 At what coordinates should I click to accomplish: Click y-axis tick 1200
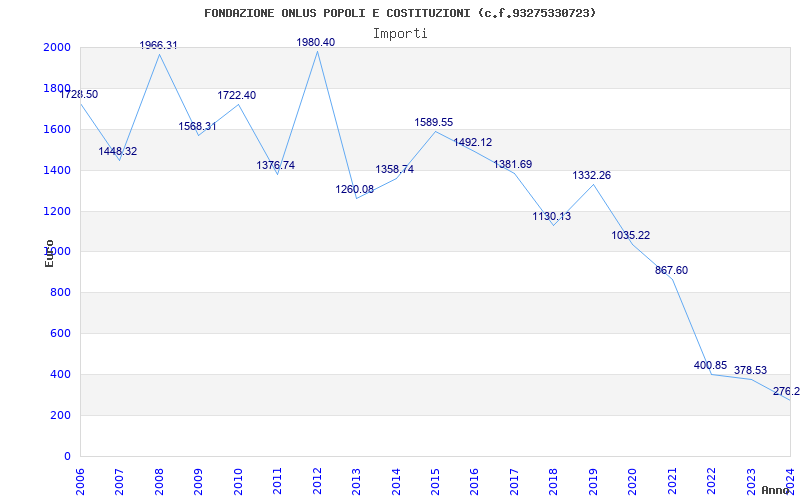57,211
